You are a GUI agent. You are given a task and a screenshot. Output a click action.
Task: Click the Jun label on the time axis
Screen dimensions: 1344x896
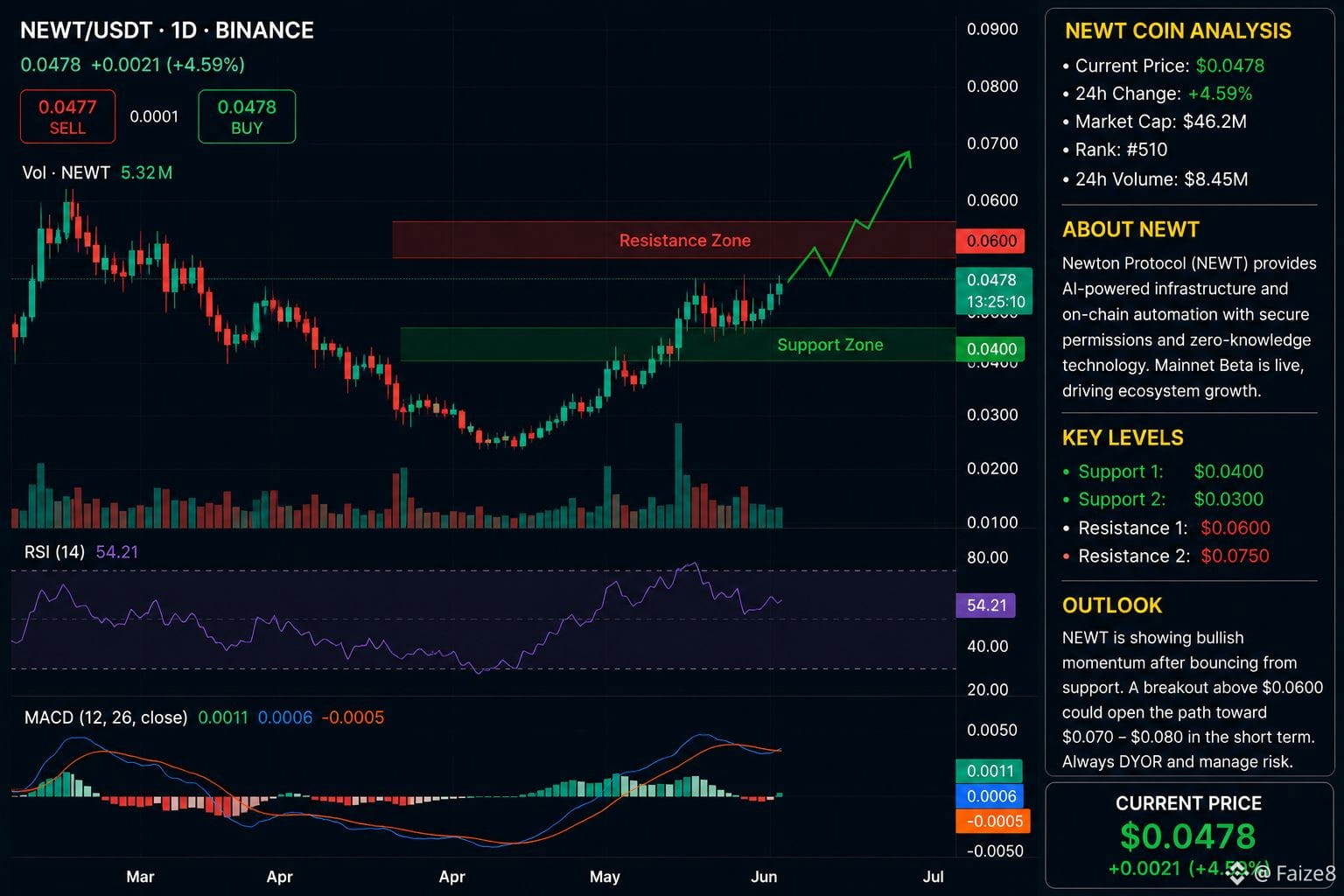click(764, 876)
